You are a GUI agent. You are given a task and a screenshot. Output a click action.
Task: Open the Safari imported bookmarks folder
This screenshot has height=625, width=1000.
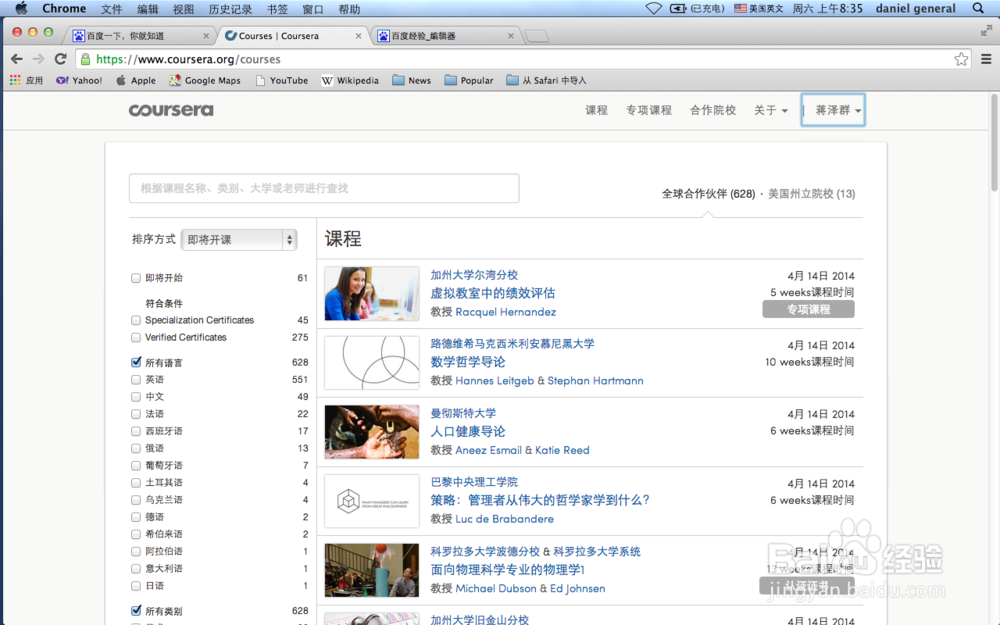pos(546,80)
